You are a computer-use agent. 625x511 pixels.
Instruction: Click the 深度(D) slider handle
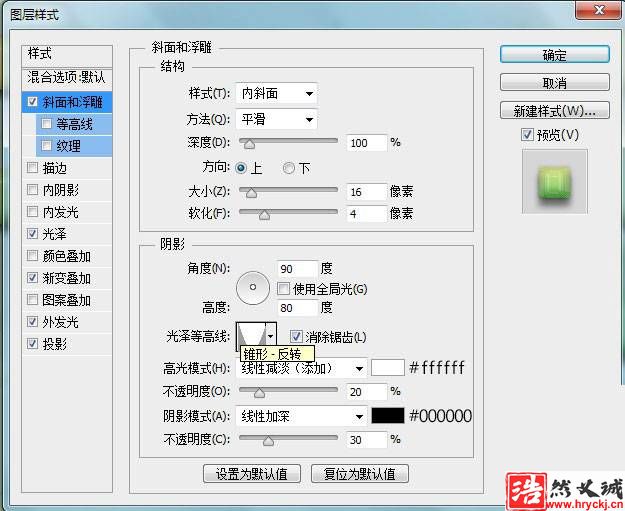click(249, 143)
